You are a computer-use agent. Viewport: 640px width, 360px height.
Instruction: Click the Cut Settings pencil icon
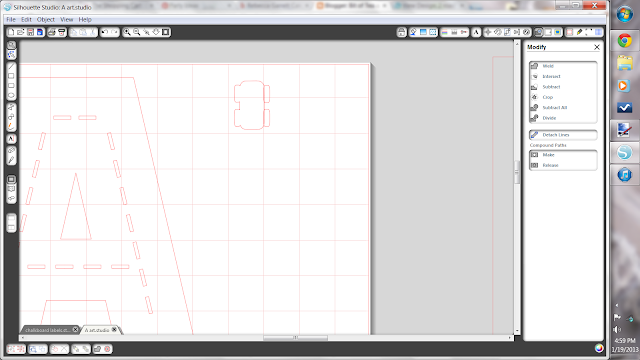(579, 32)
